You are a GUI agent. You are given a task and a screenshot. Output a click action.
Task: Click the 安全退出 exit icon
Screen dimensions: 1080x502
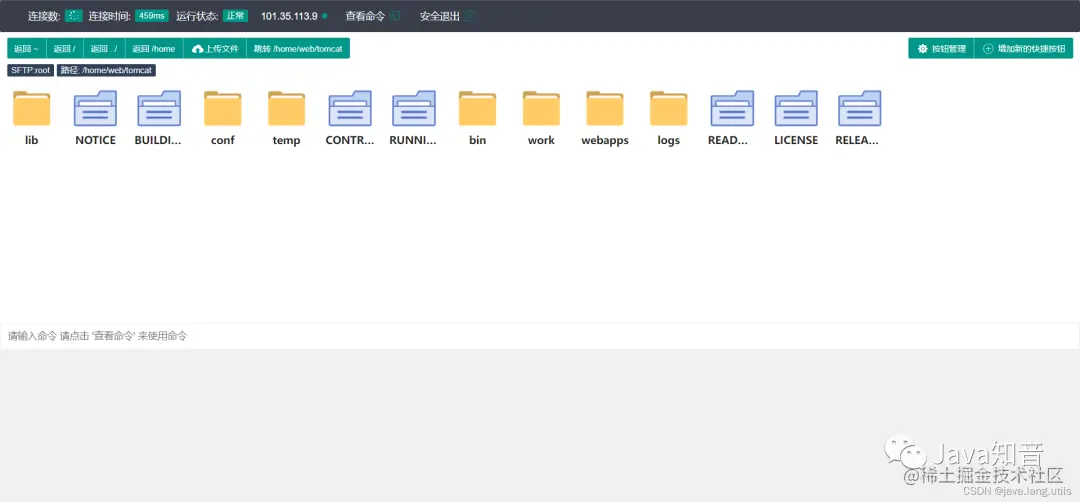pos(470,16)
